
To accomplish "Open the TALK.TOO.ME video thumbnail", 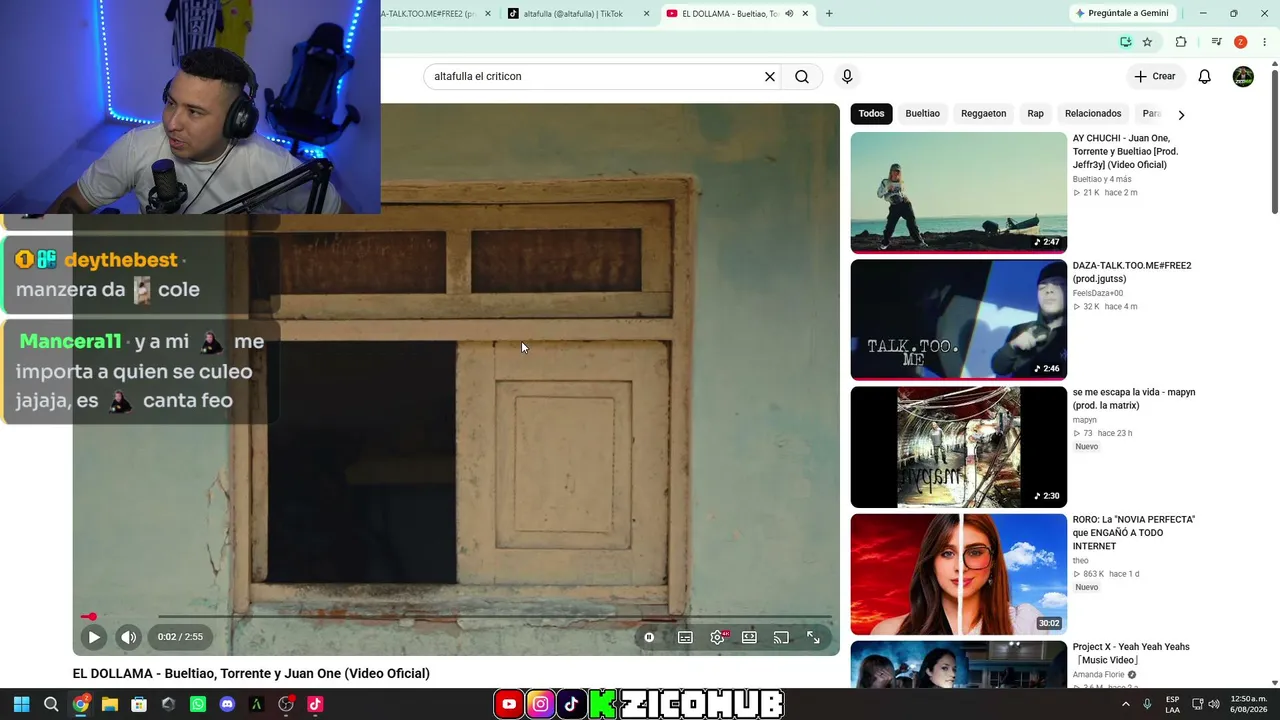I will pos(959,320).
